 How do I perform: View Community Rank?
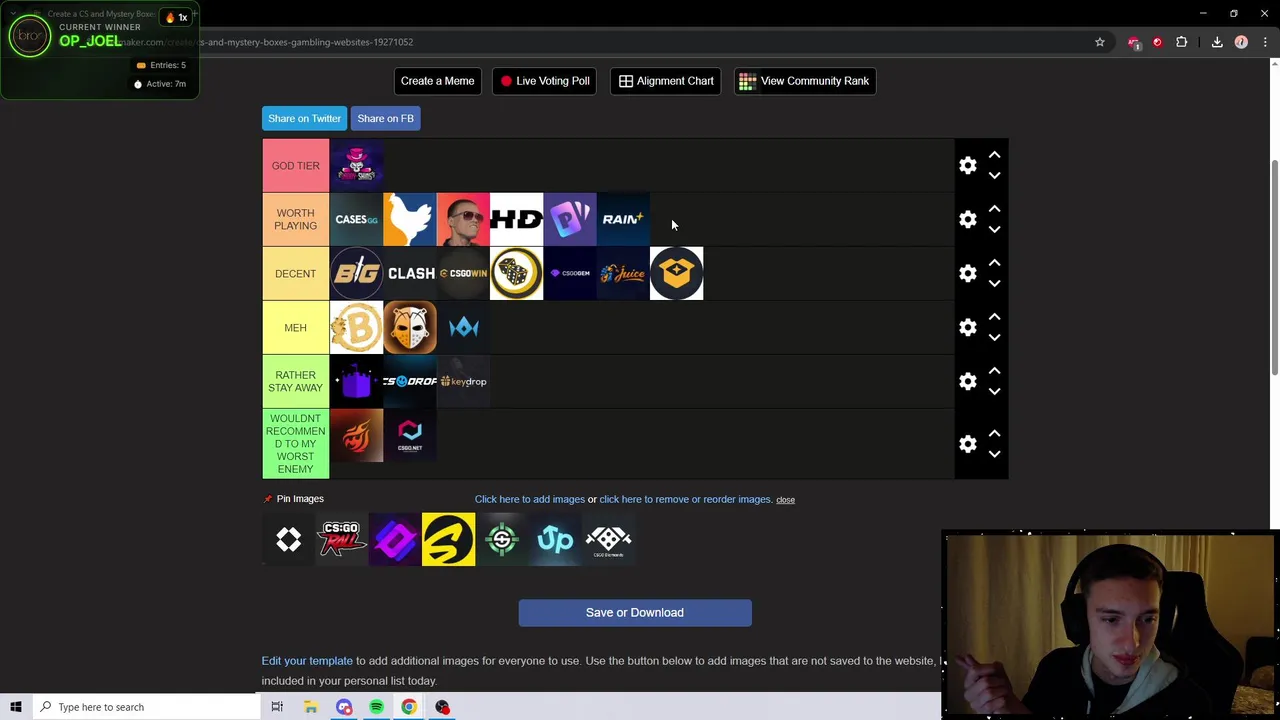click(x=804, y=81)
